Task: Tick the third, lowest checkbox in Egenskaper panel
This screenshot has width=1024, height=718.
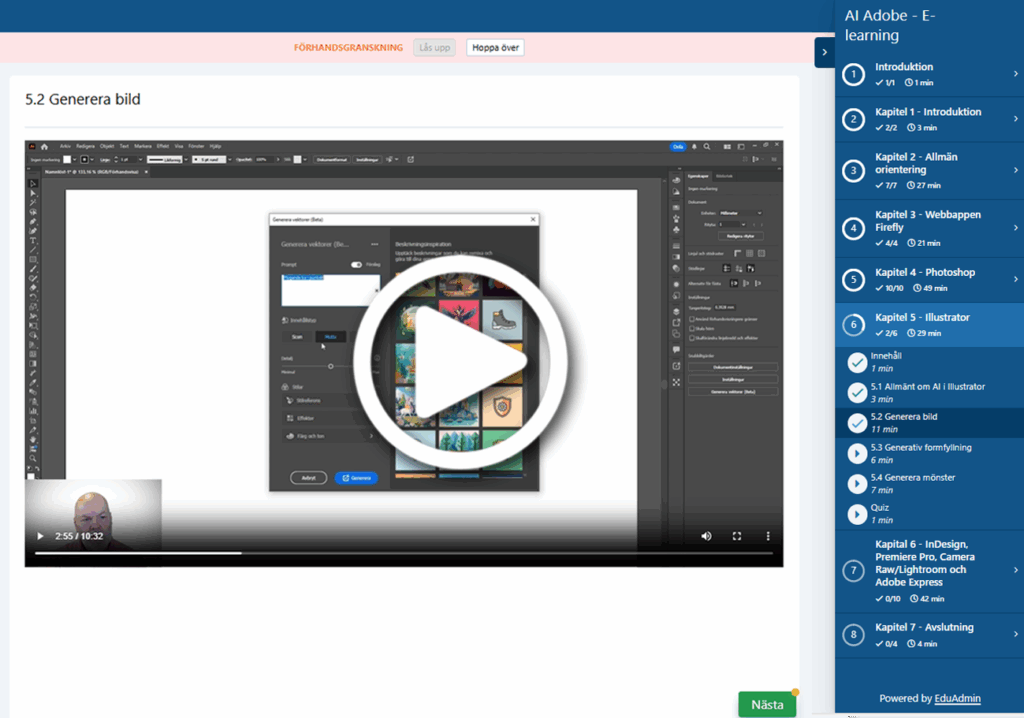Action: tap(692, 338)
